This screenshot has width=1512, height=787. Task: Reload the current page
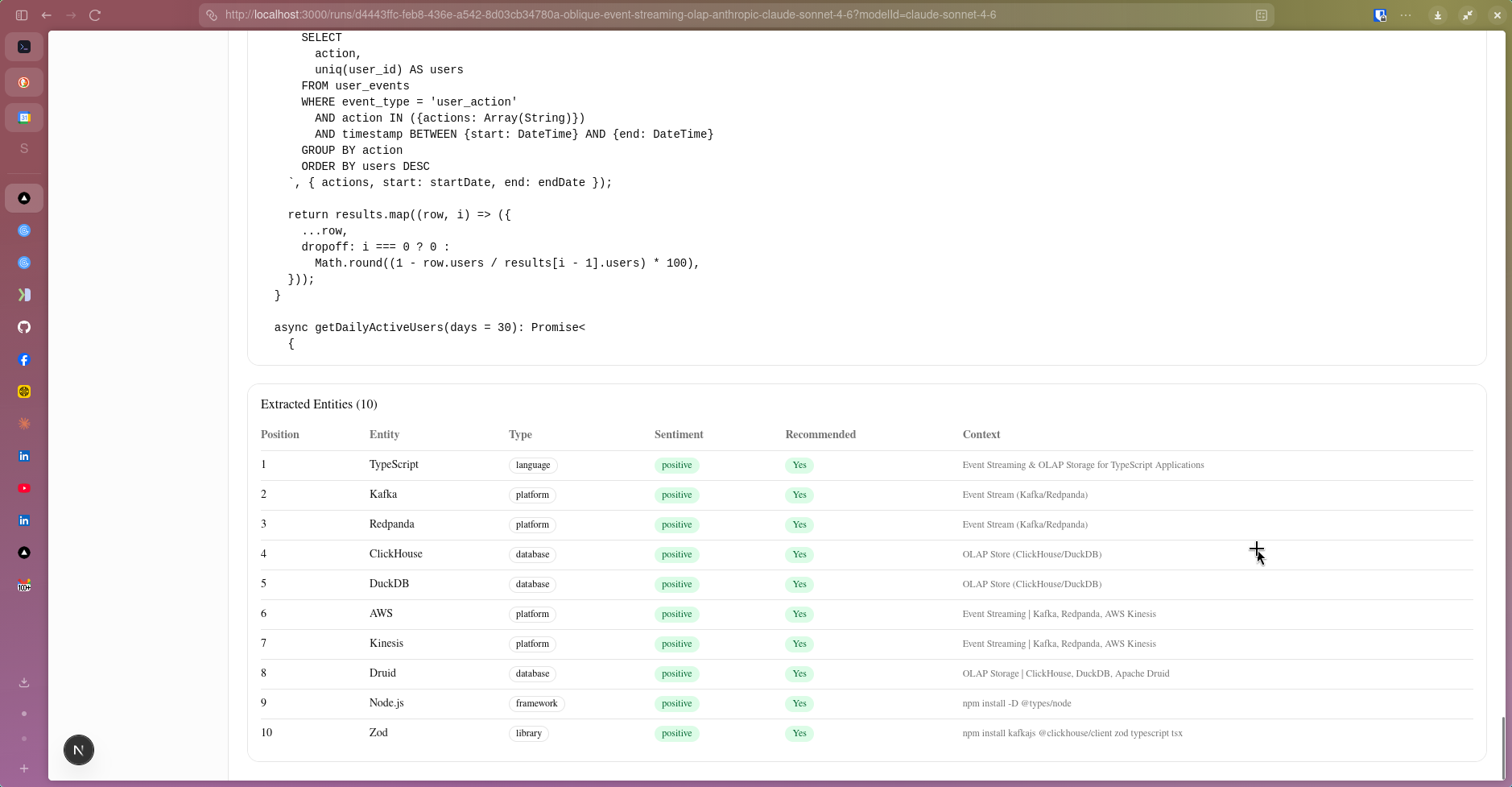click(95, 15)
